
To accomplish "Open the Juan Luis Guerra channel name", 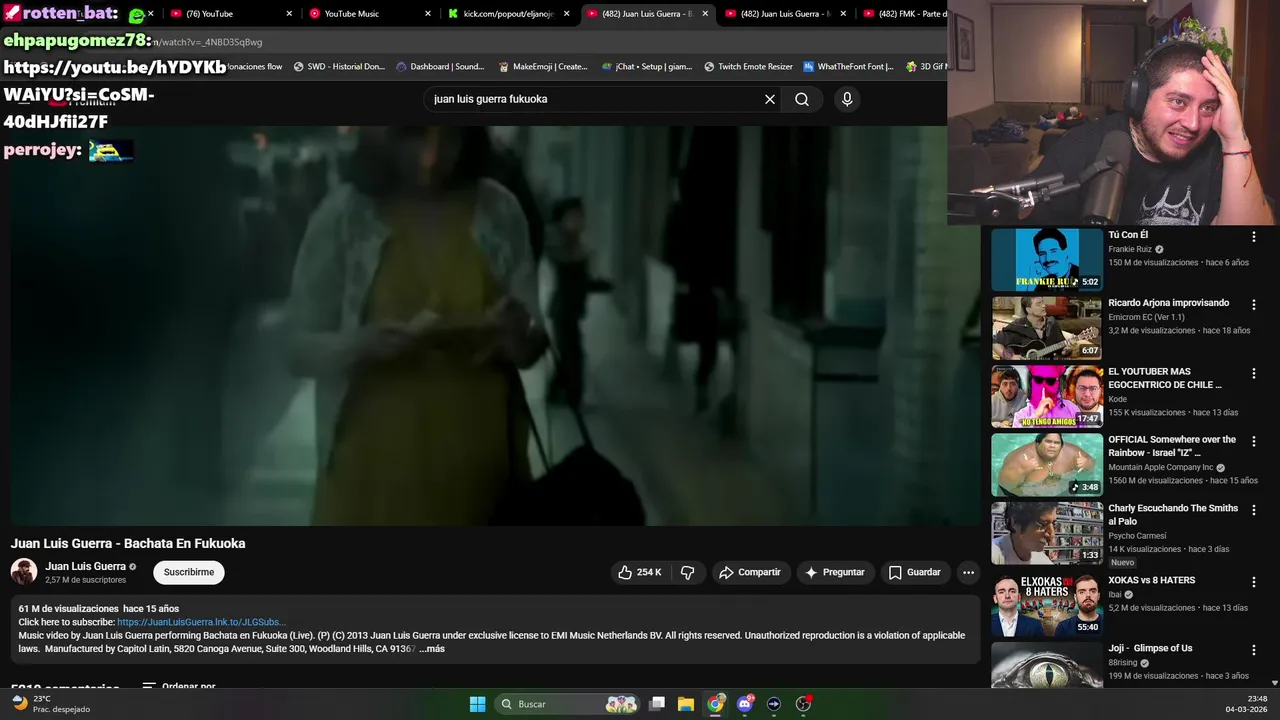I will tap(85, 566).
